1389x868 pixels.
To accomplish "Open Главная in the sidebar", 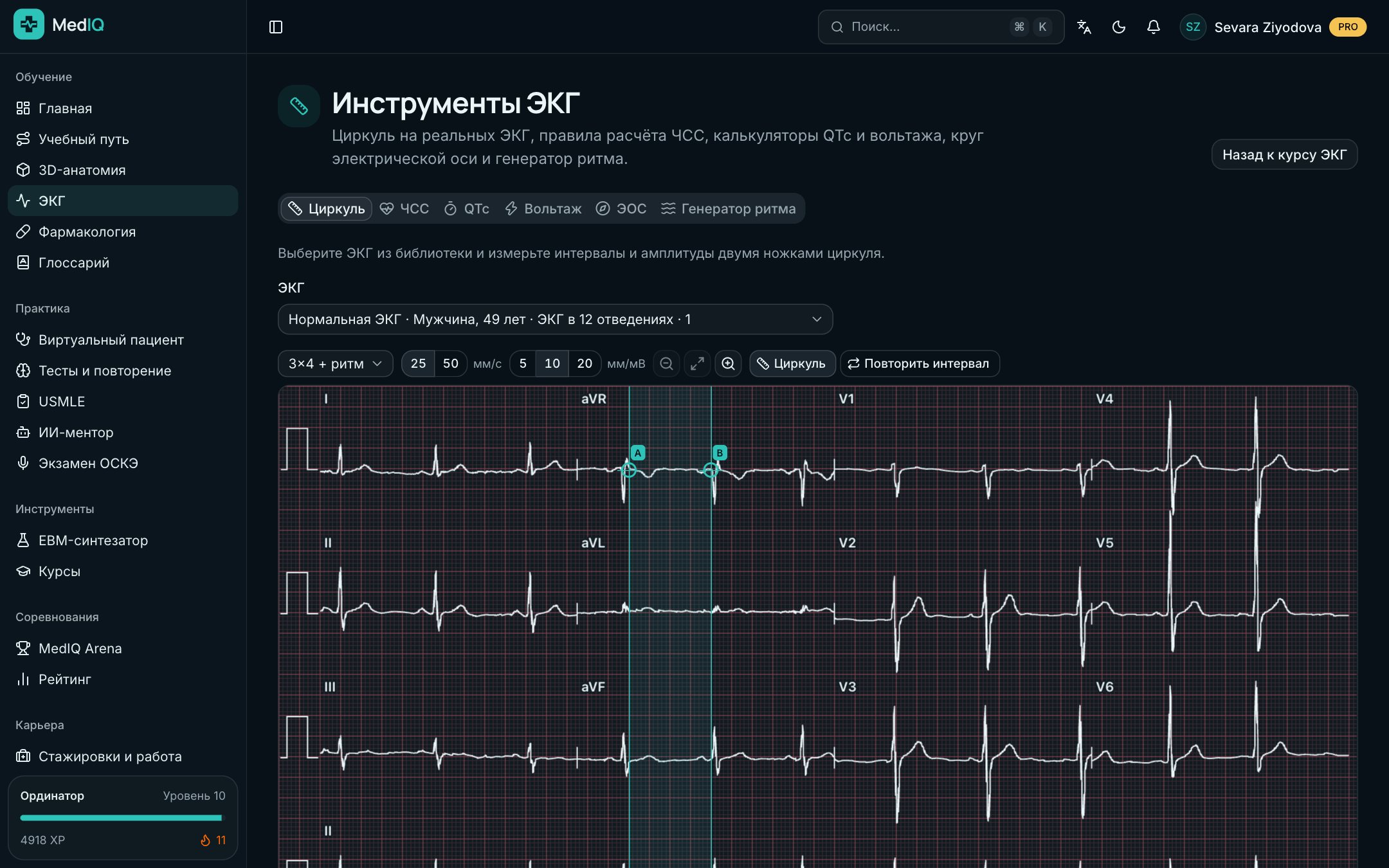I will click(123, 108).
